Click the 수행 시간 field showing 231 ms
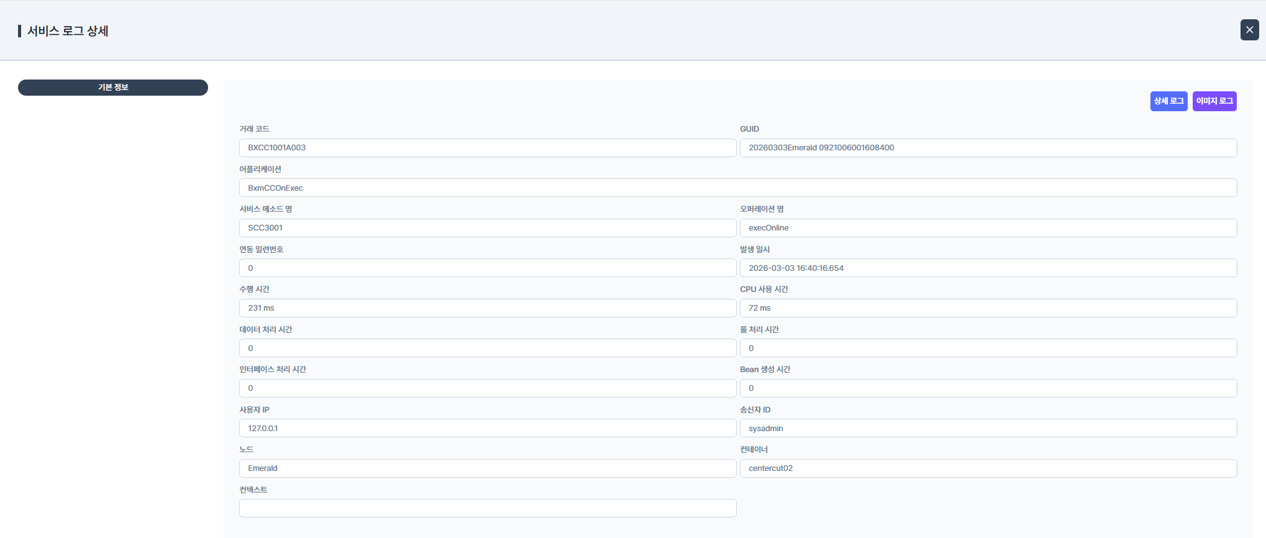 488,308
